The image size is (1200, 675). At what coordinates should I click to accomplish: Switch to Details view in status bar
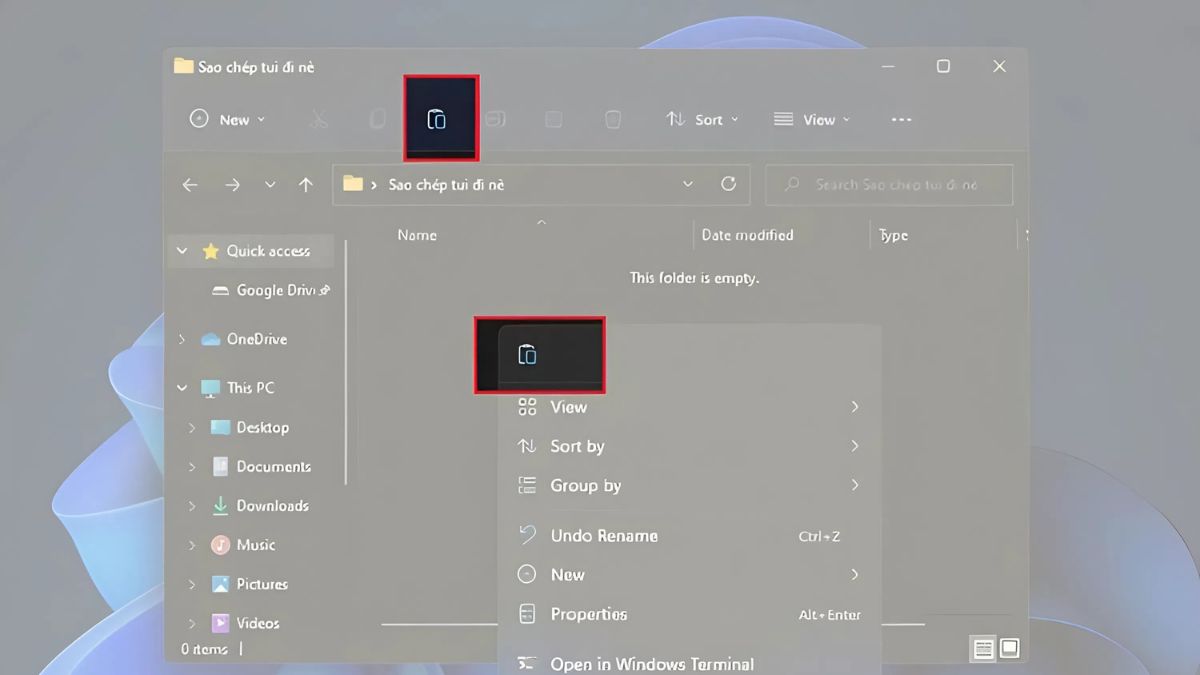(984, 649)
